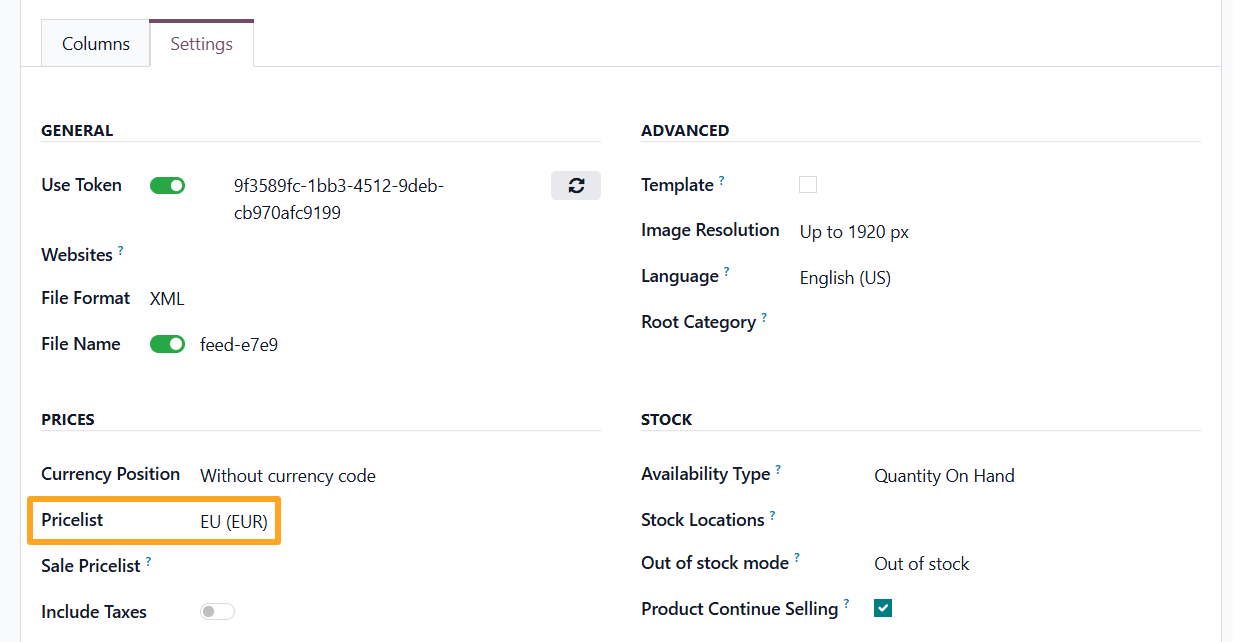Show the Sale Pricelist help tooltip icon

149,561
